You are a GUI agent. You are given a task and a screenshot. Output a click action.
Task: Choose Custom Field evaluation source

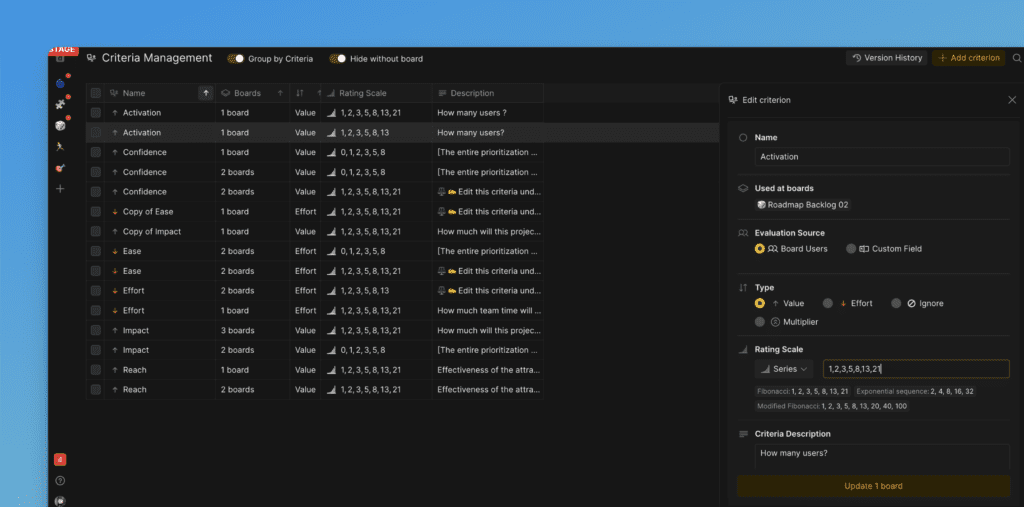click(x=851, y=248)
